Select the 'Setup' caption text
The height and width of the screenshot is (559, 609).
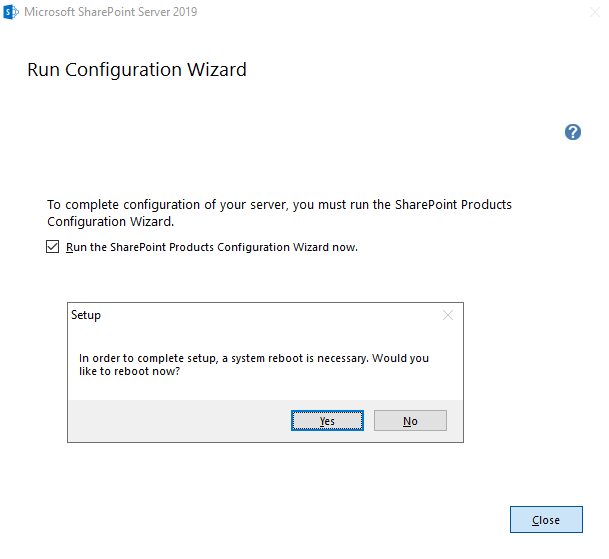(86, 315)
